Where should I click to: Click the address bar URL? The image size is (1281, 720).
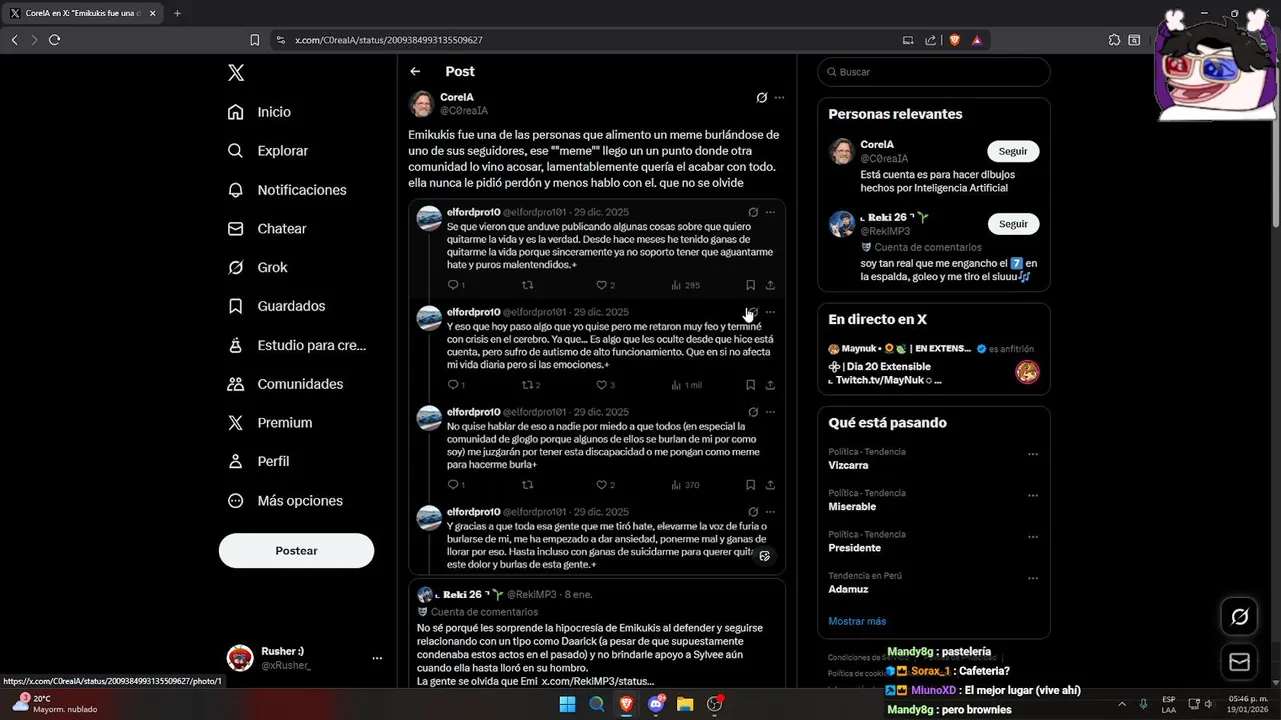coord(389,40)
